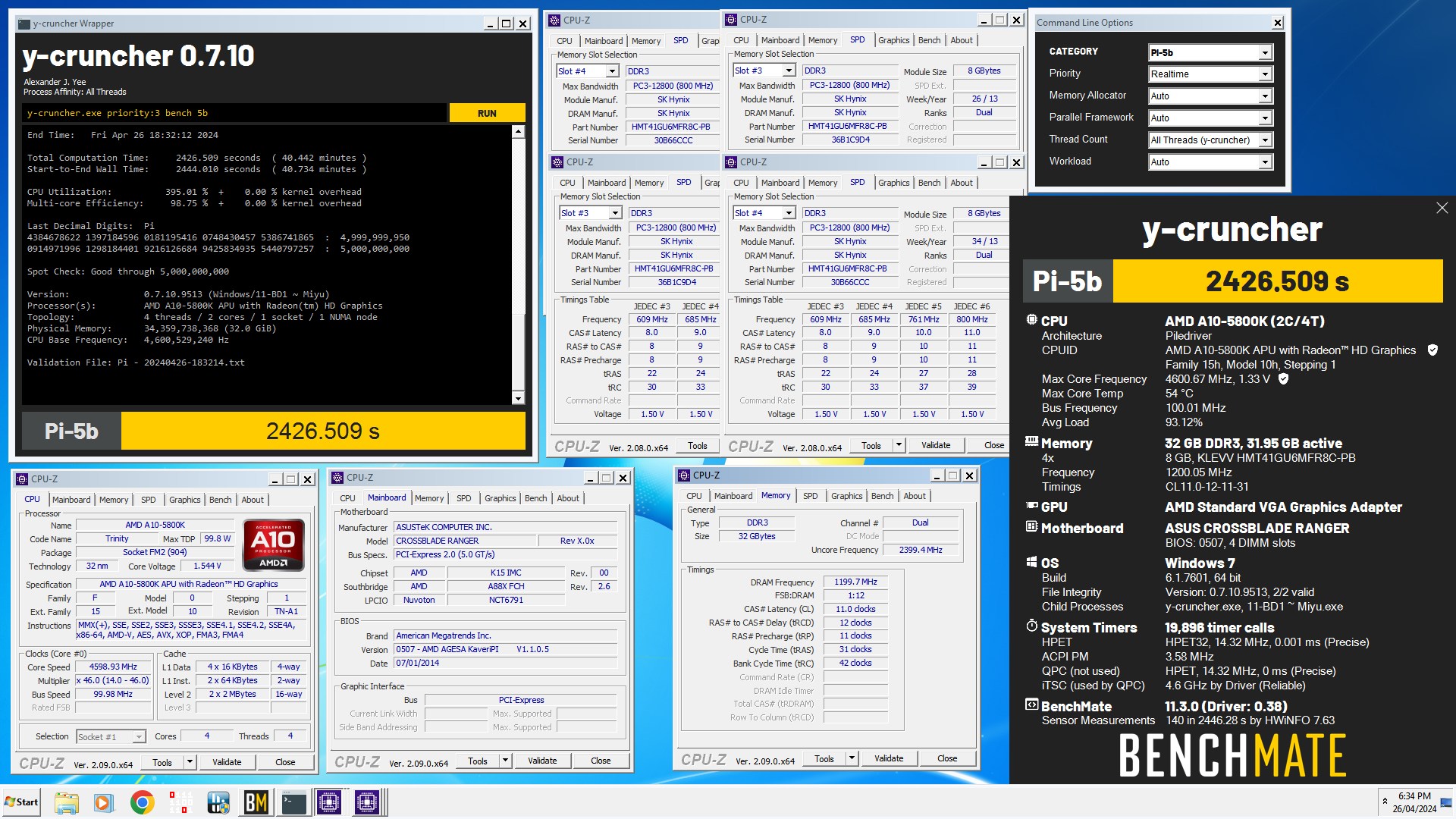This screenshot has height=819, width=1456.
Task: Click the BIOS Date value 07/01/2014
Action: 507,663
